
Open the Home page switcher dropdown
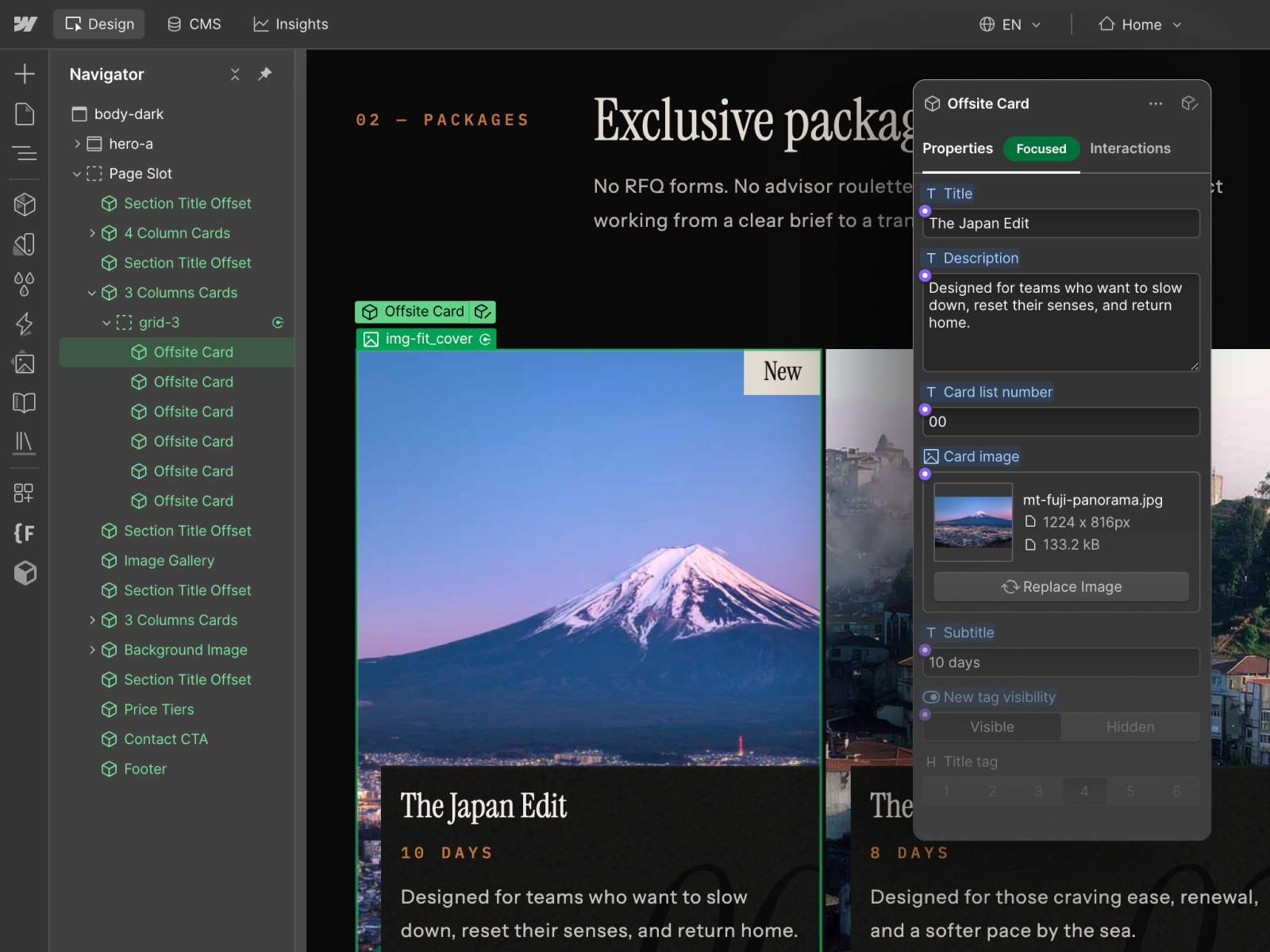click(1141, 25)
